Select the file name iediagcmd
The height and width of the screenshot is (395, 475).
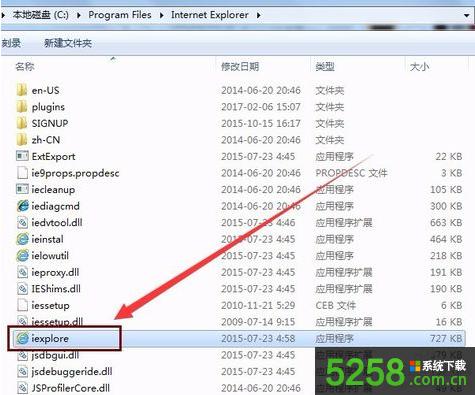click(x=55, y=206)
